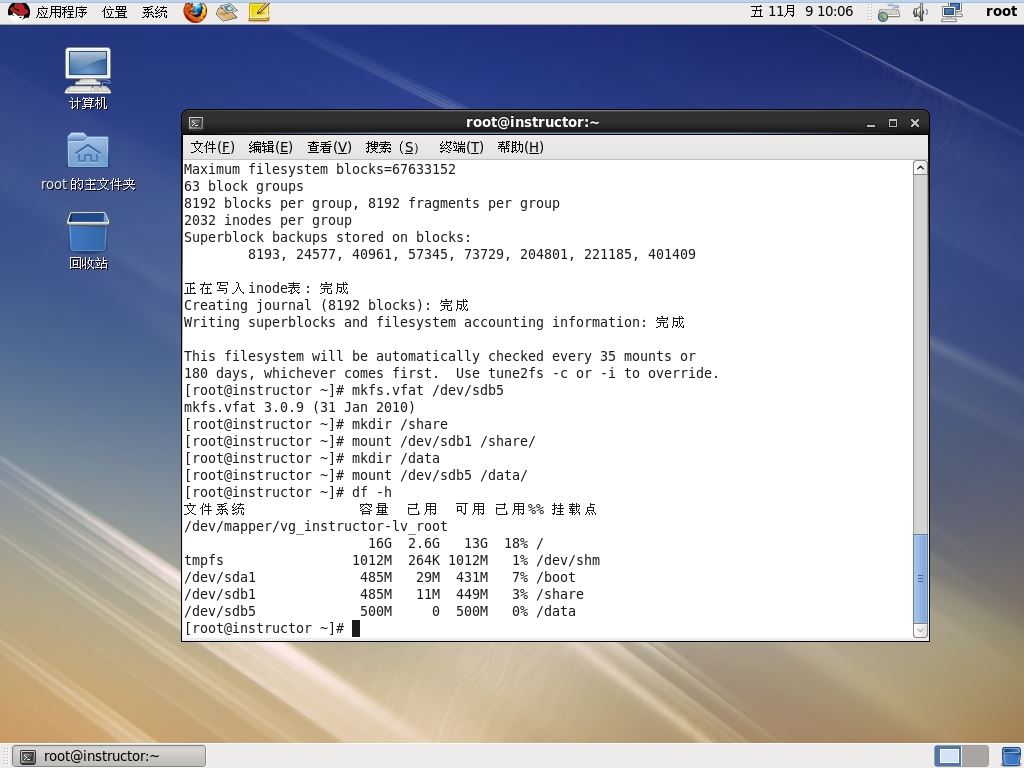Click the trash applet in bottom panel
Screen dimensions: 1024x768
click(1012, 756)
